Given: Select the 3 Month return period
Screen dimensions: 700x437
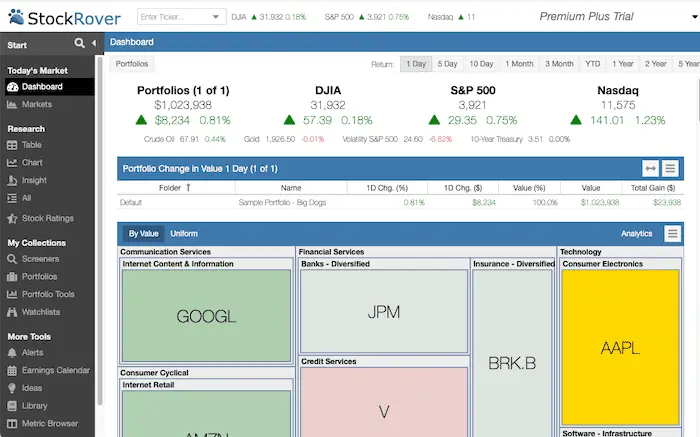Looking at the screenshot, I should 559,64.
